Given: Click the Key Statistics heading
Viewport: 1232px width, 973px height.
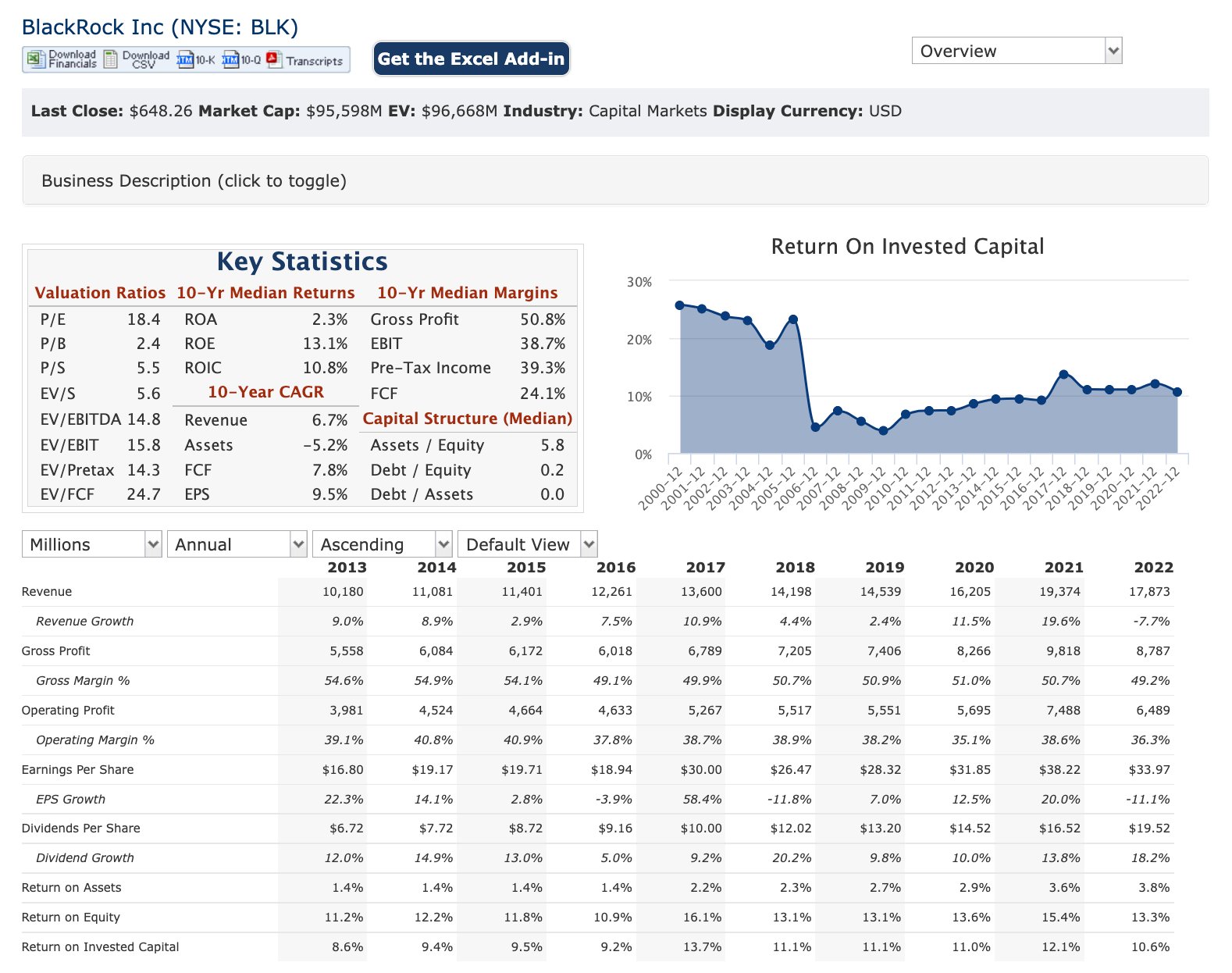Looking at the screenshot, I should click(x=302, y=262).
